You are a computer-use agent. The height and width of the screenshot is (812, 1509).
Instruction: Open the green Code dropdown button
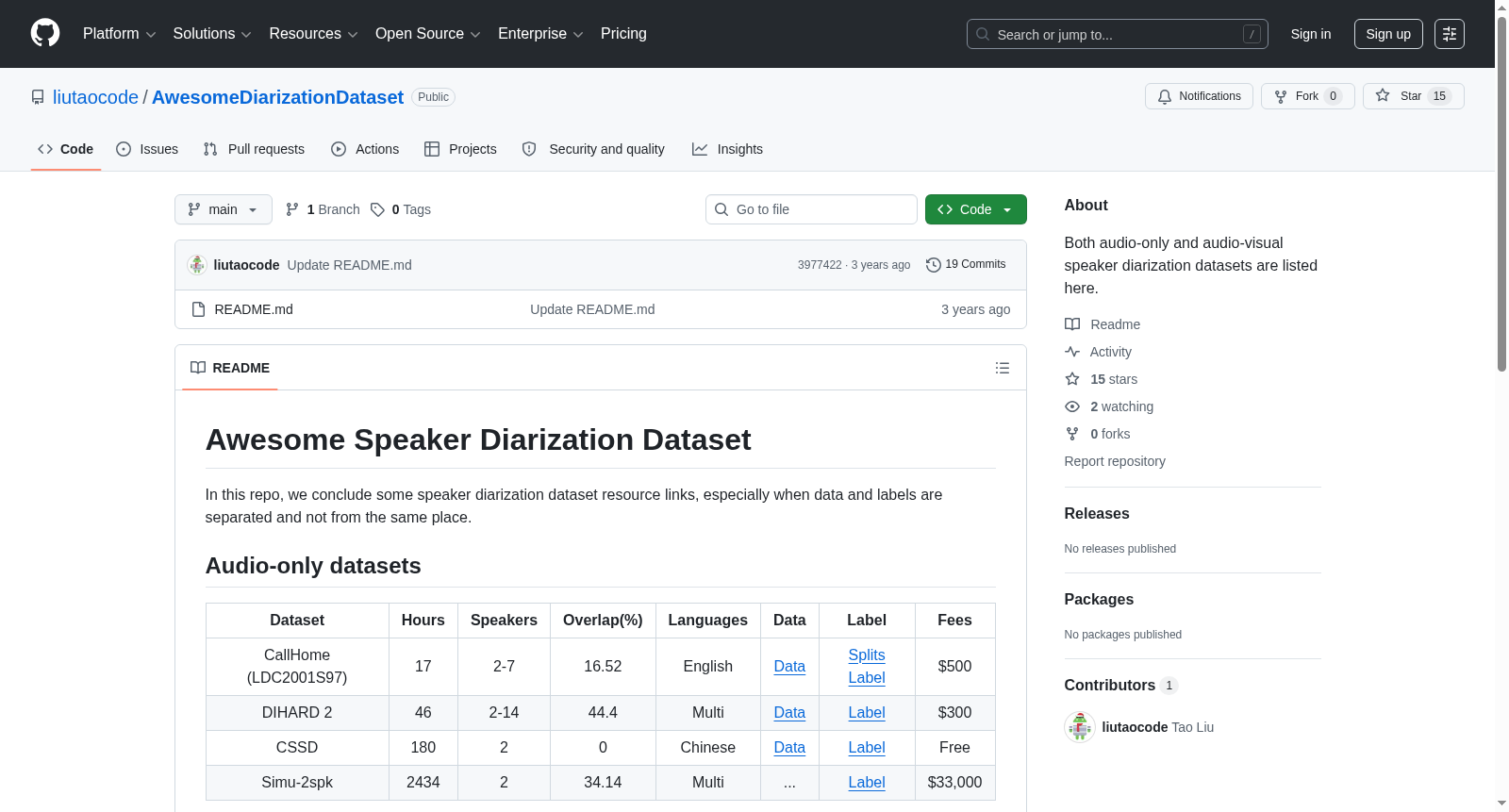[x=976, y=209]
